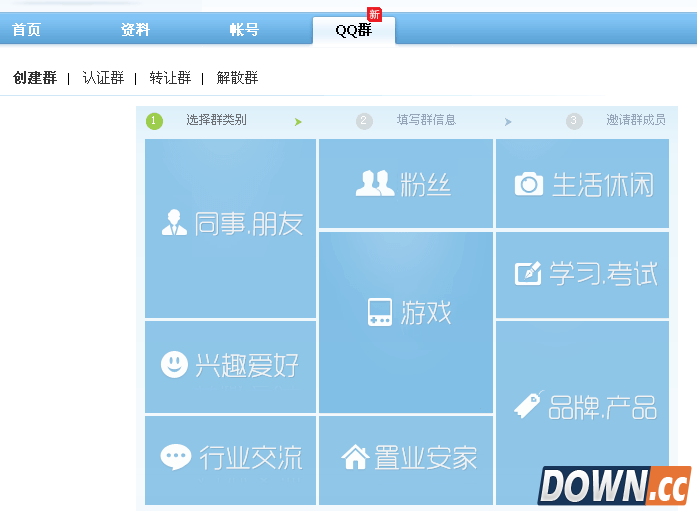Choose the 同事.朋友 group category

[x=230, y=229]
